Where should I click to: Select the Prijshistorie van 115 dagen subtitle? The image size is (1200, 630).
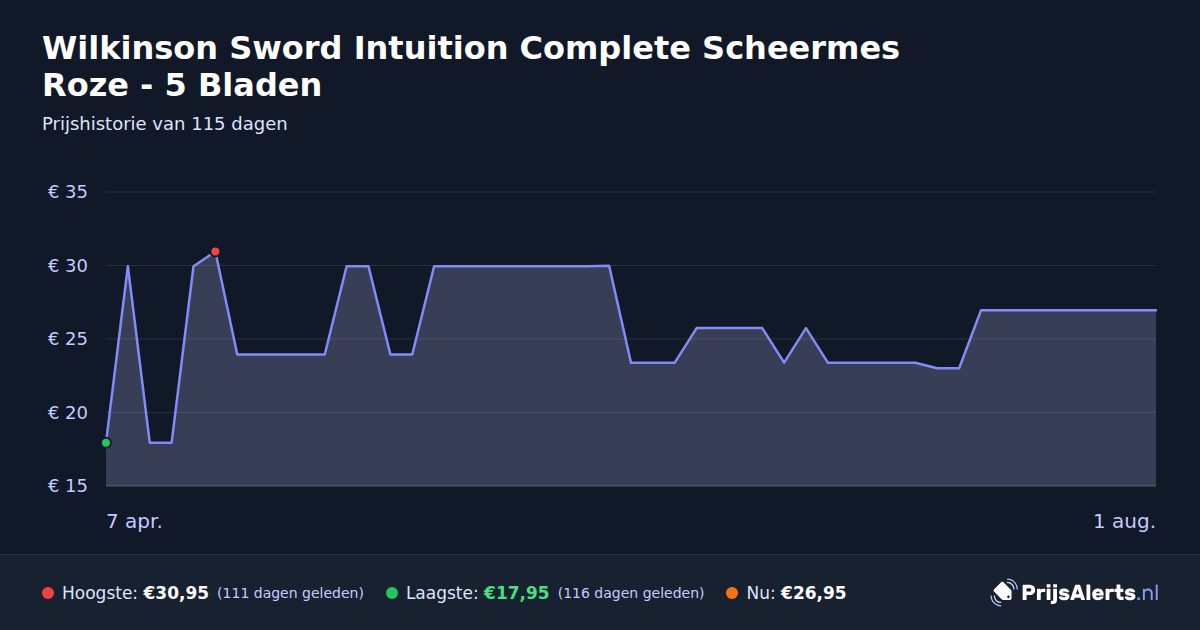[x=165, y=124]
